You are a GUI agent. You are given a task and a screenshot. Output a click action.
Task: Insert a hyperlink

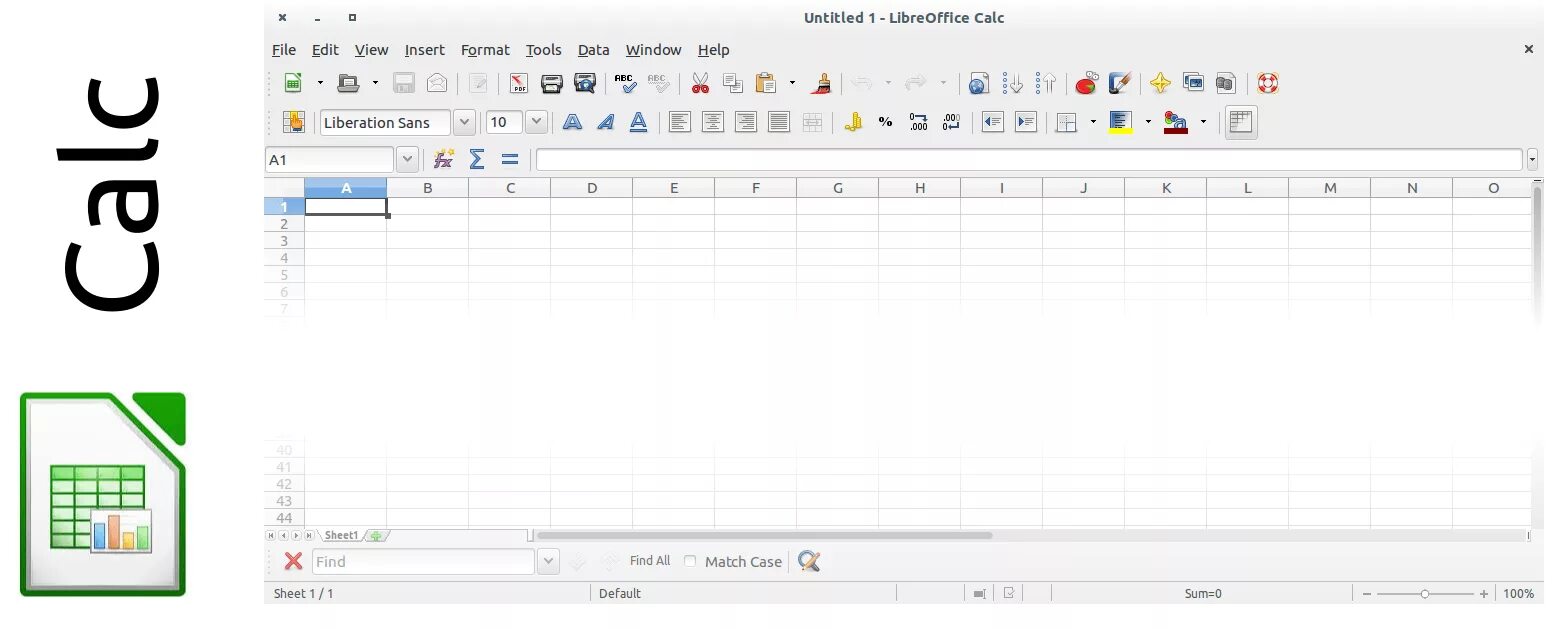(x=980, y=83)
